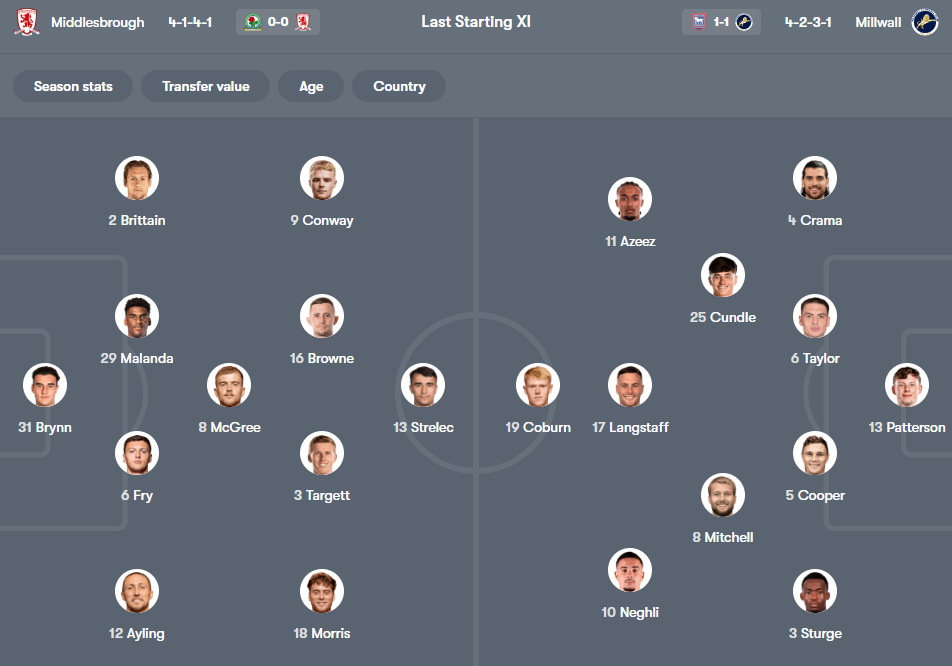Select the Country filter pill
This screenshot has height=666, width=952.
tap(399, 86)
